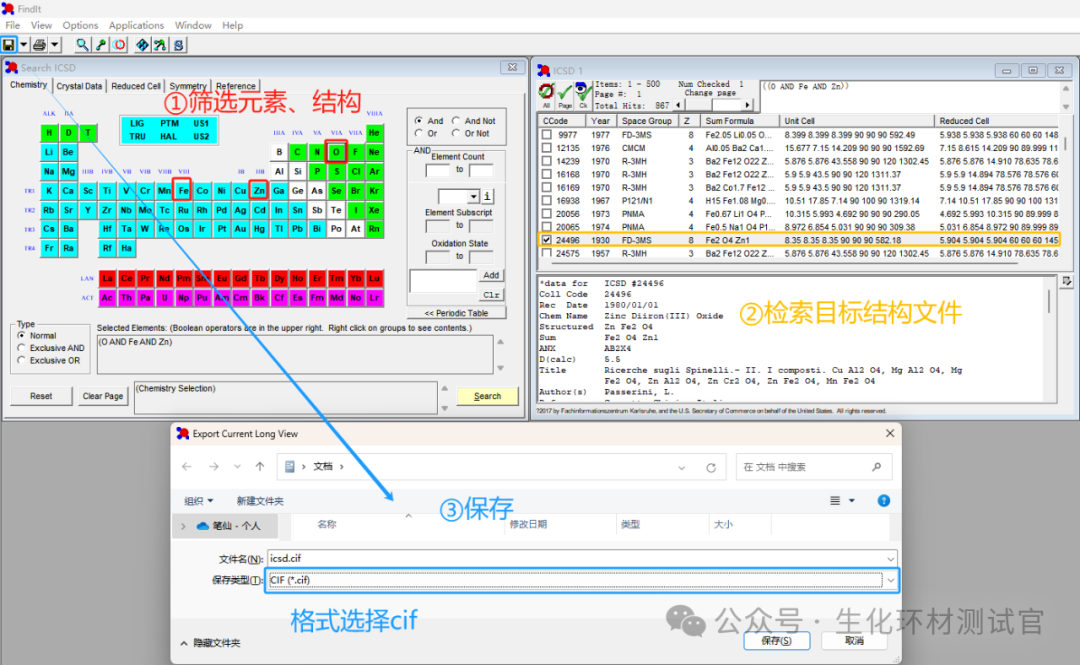The height and width of the screenshot is (665, 1080).
Task: Open the File menu
Action: 12,25
